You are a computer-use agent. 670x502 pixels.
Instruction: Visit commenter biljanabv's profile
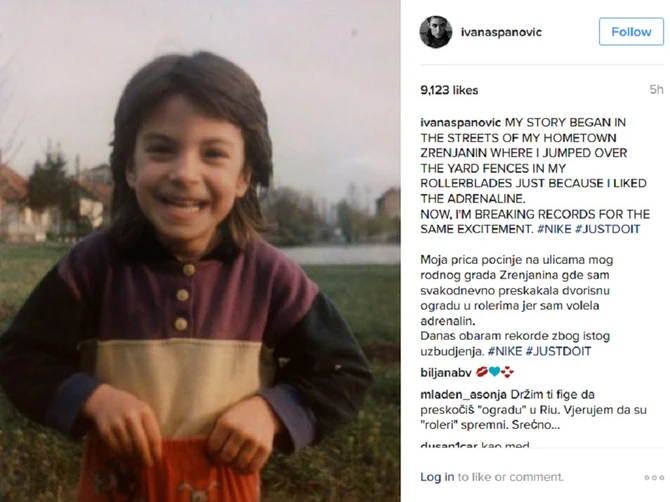(444, 371)
